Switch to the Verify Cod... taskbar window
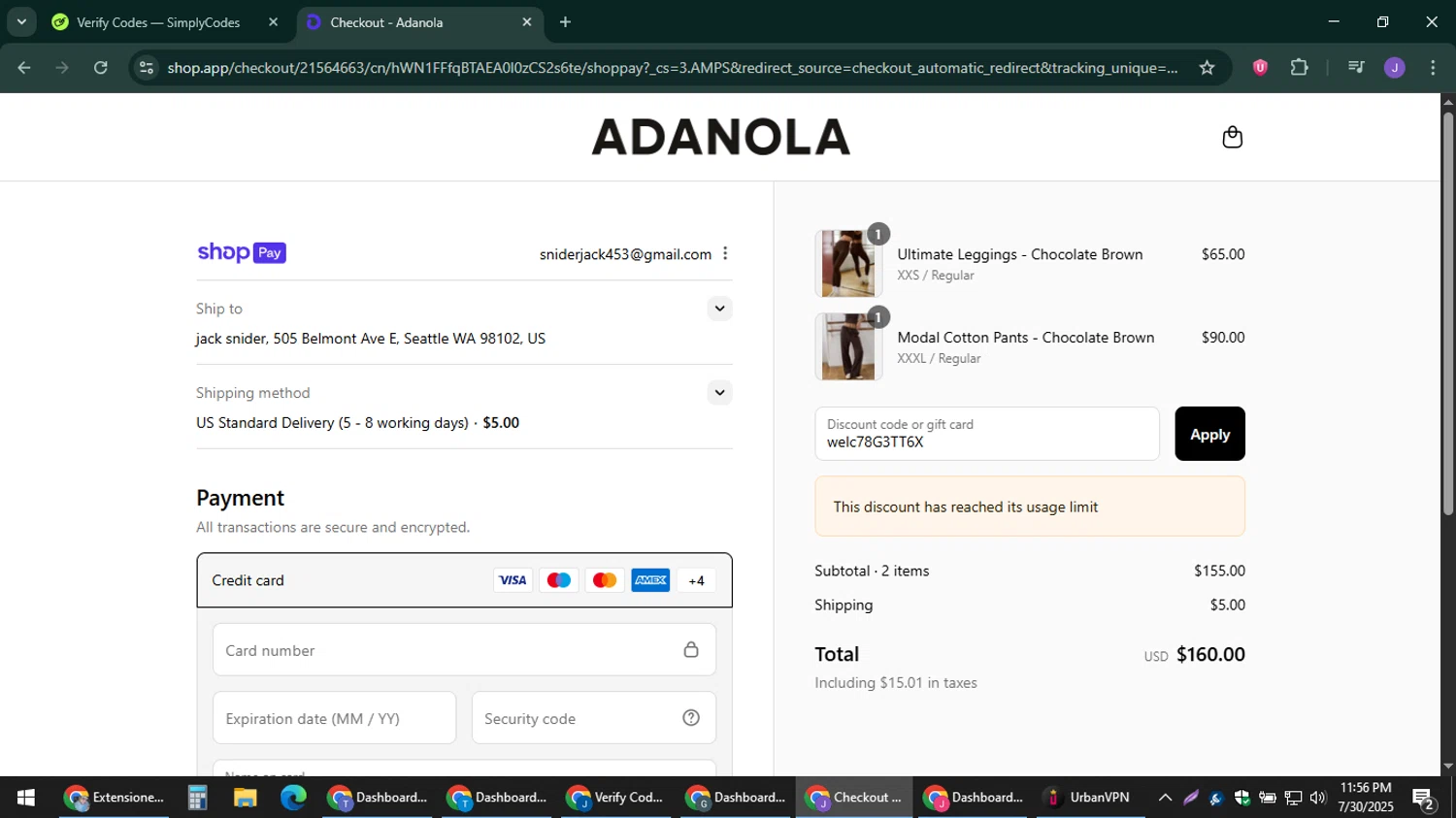Image resolution: width=1456 pixels, height=818 pixels. [x=616, y=798]
